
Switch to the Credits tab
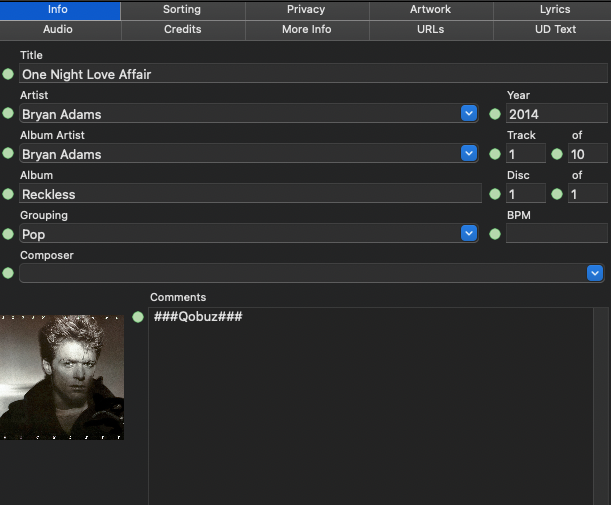coord(182,30)
